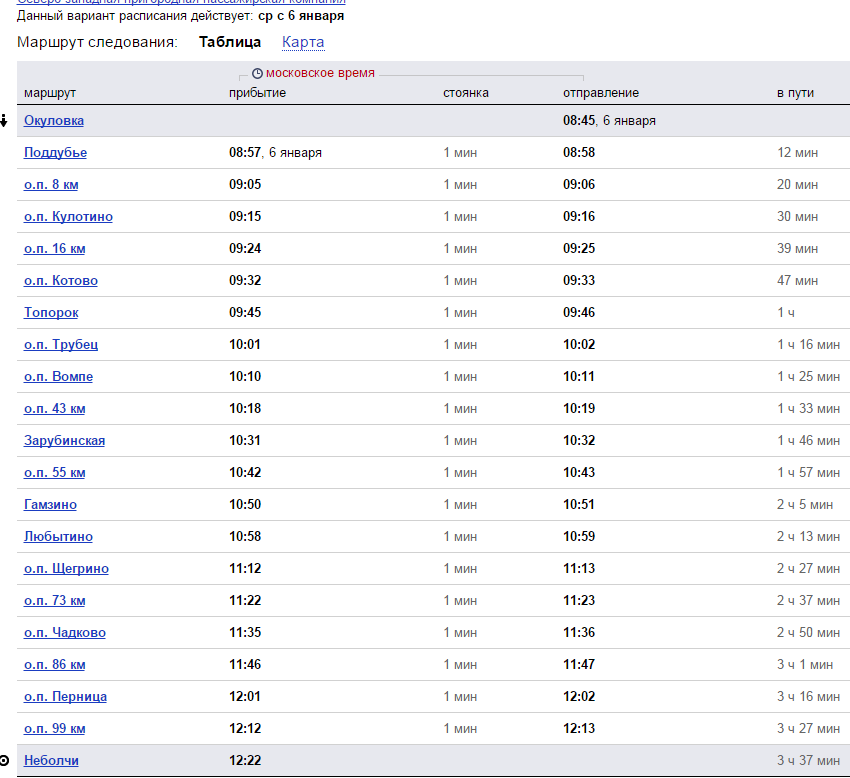Click the departure arrow icon beside Окуловка
This screenshot has width=850, height=778.
tap(4, 121)
